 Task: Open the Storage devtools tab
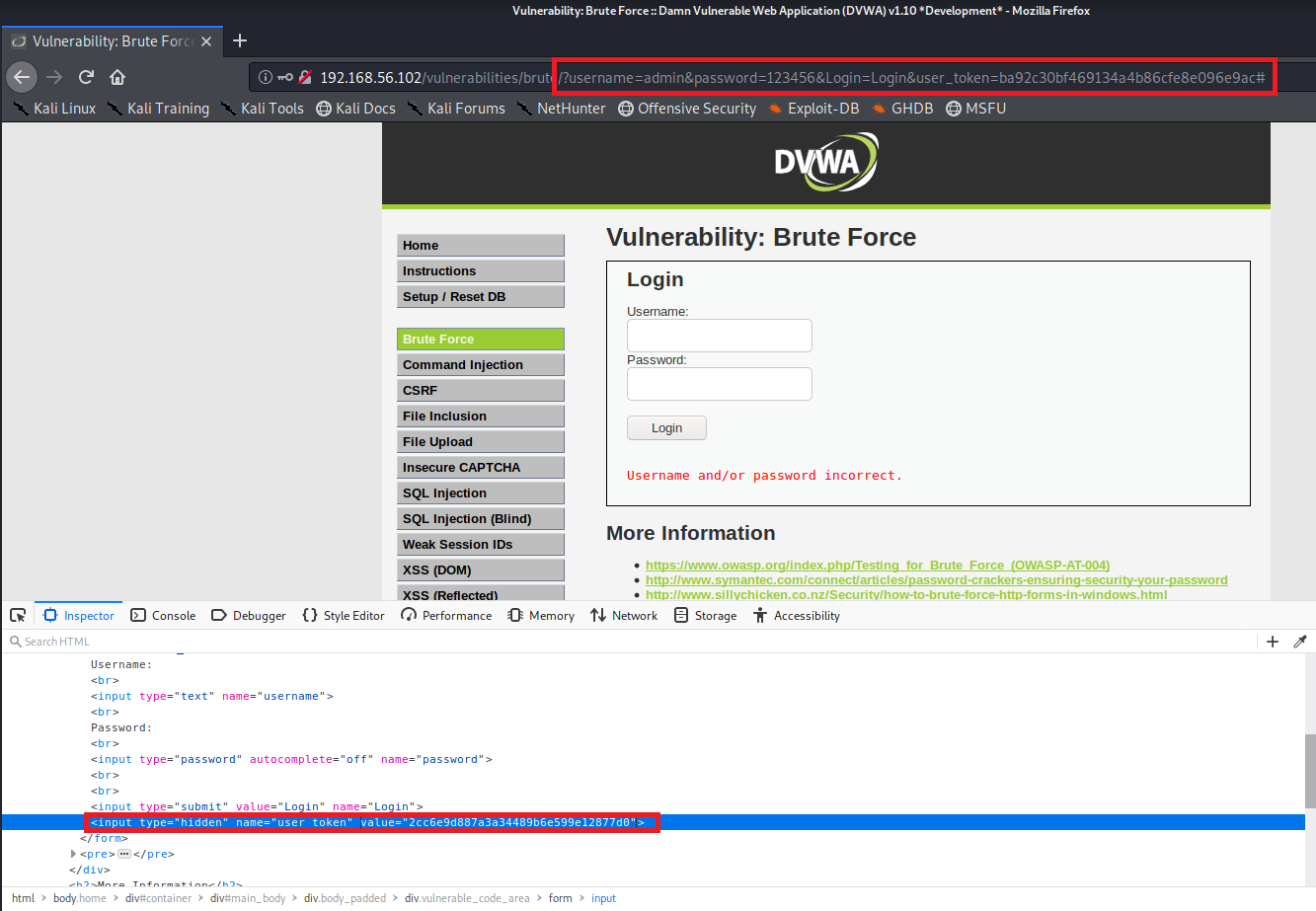tap(705, 615)
